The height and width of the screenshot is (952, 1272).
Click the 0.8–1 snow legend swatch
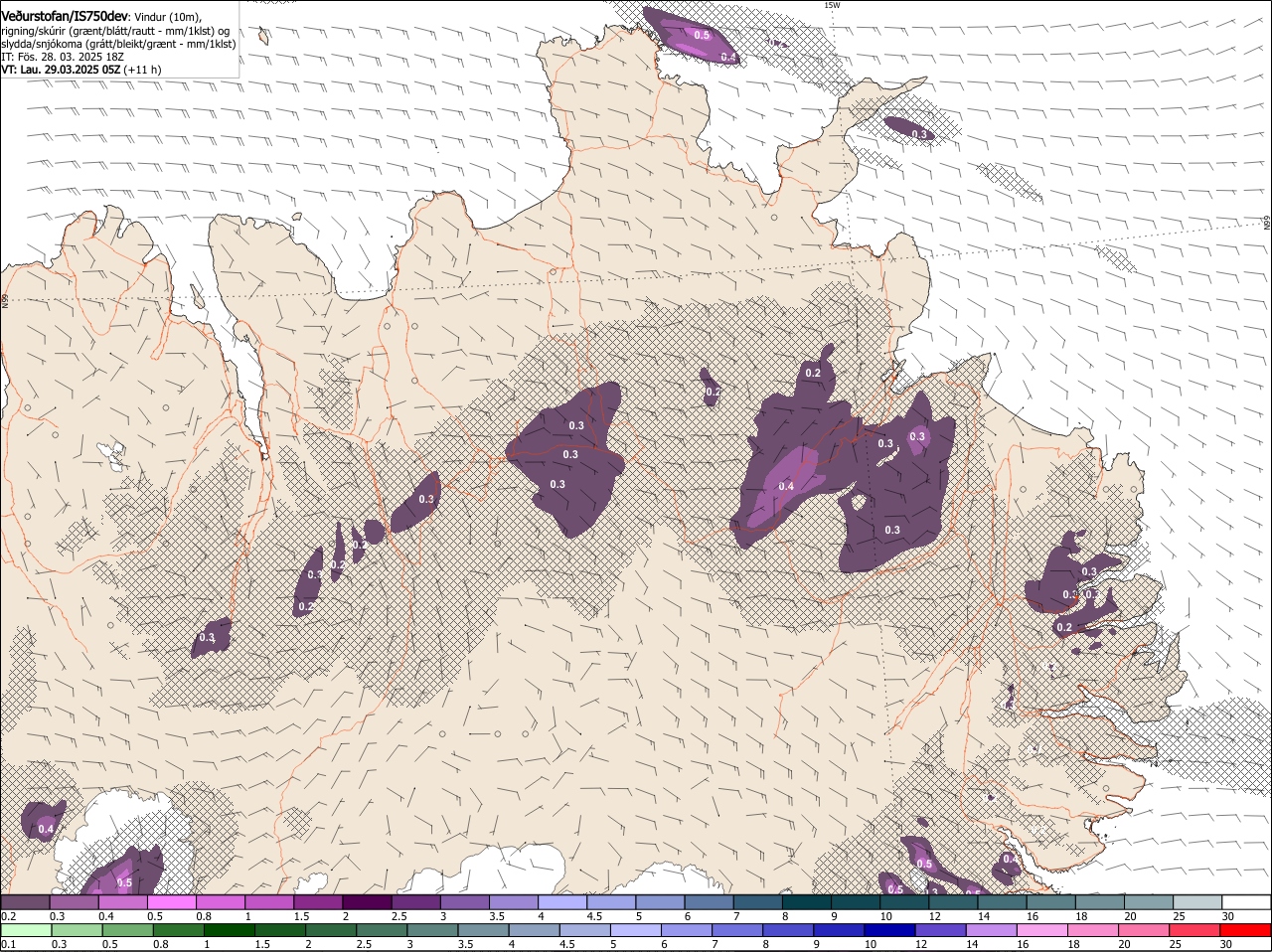pyautogui.click(x=221, y=901)
